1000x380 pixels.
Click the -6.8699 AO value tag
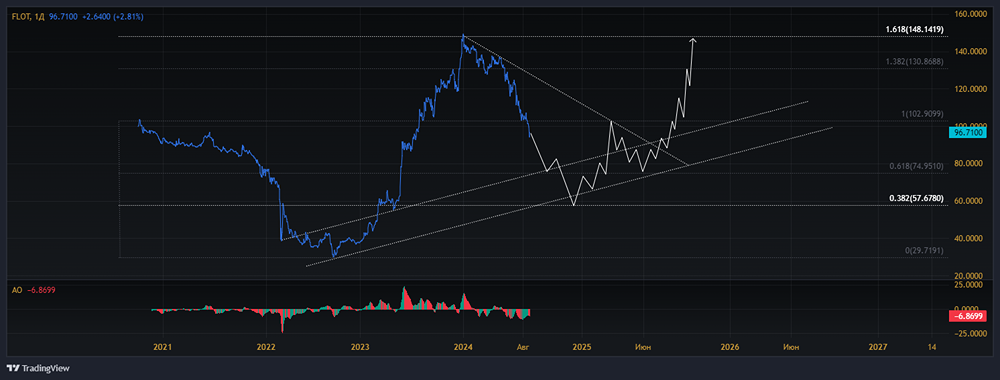click(967, 316)
